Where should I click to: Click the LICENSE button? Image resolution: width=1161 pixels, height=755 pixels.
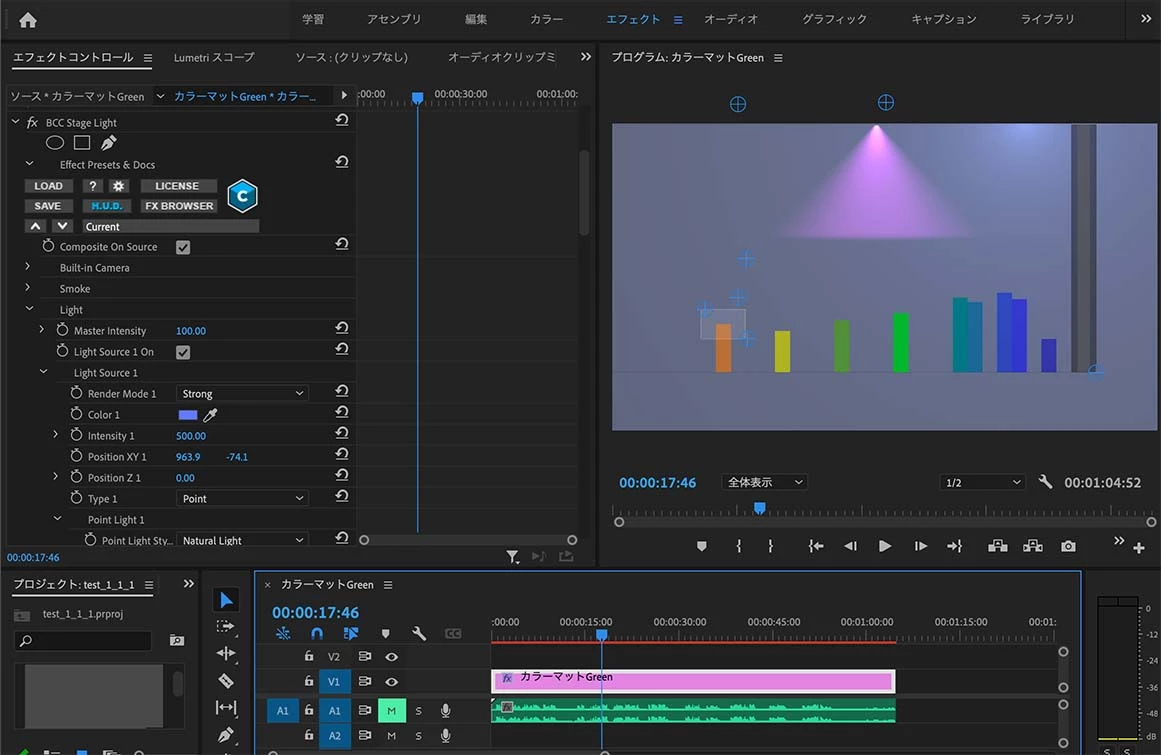[177, 186]
